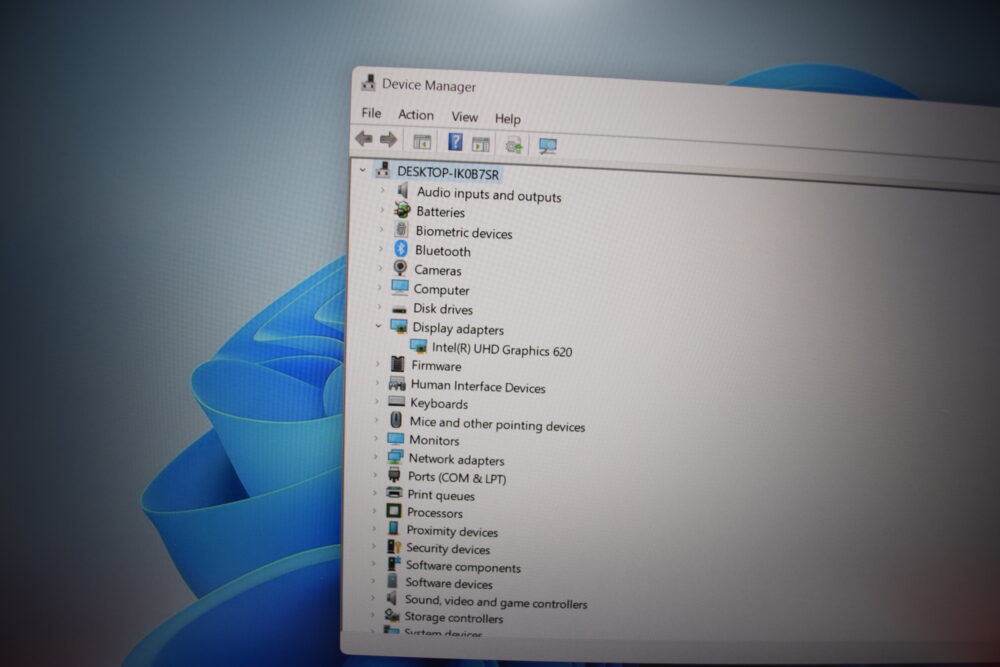The width and height of the screenshot is (1000, 667).
Task: Click the Display adapters icon
Action: click(399, 326)
